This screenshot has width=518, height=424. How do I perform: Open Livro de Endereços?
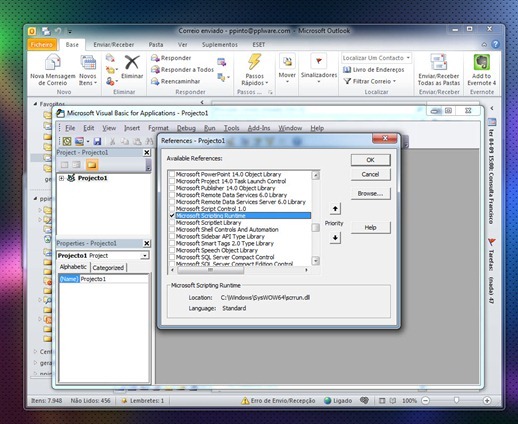point(373,70)
